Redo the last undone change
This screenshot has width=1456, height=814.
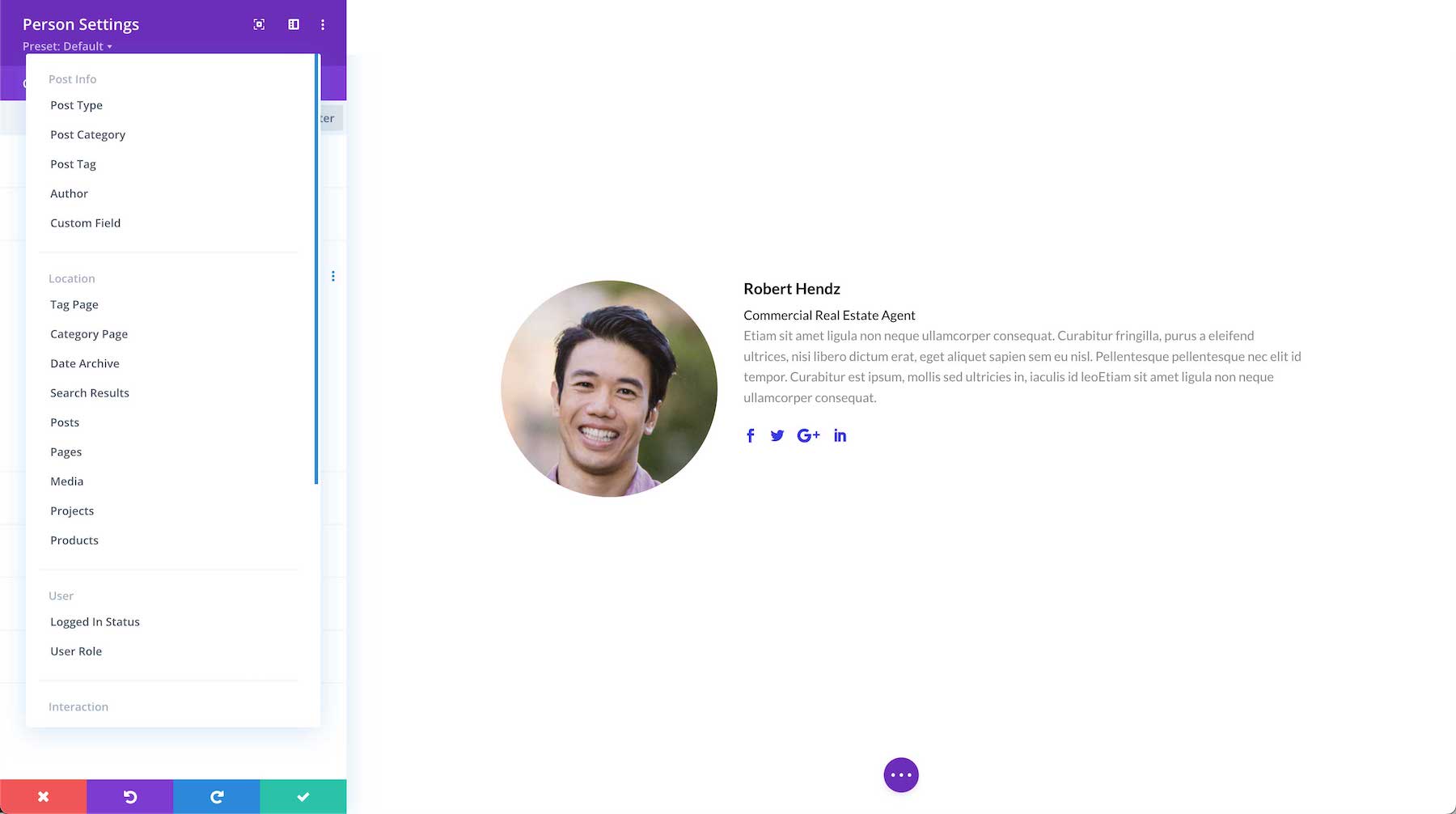(x=216, y=796)
